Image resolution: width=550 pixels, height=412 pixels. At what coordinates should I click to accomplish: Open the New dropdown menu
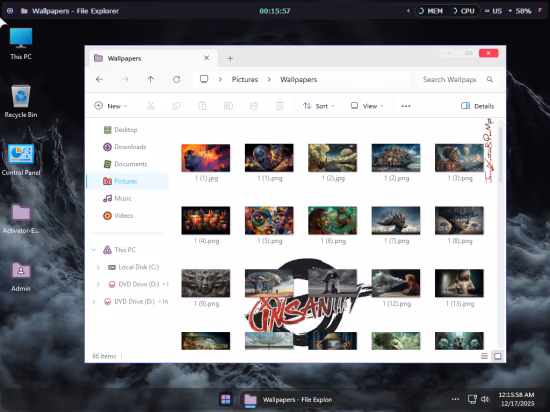(111, 106)
